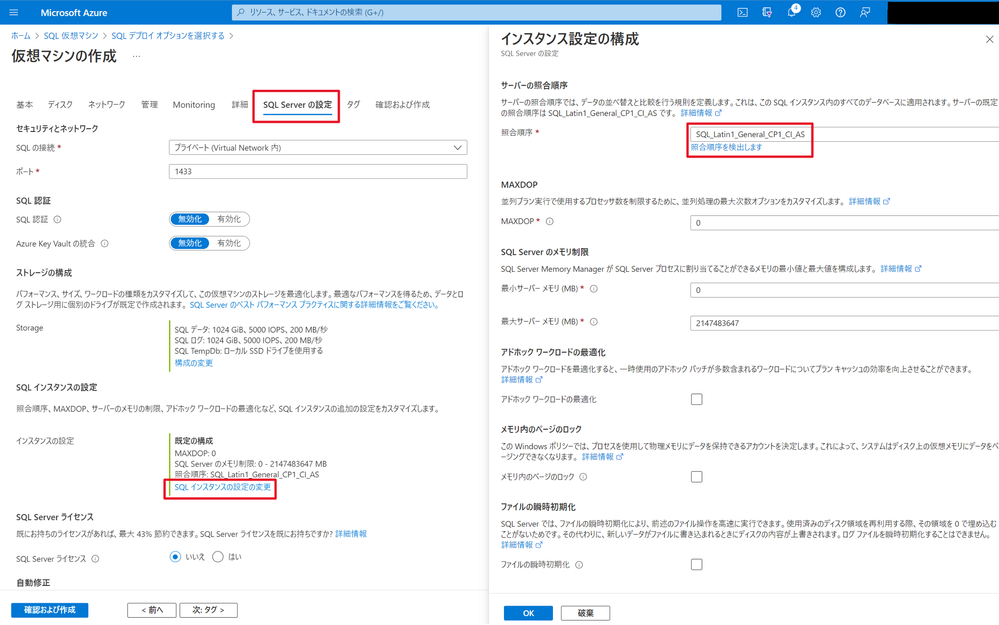Check the メモリ内のページのロック checkbox
The width and height of the screenshot is (999, 625).
tap(697, 477)
